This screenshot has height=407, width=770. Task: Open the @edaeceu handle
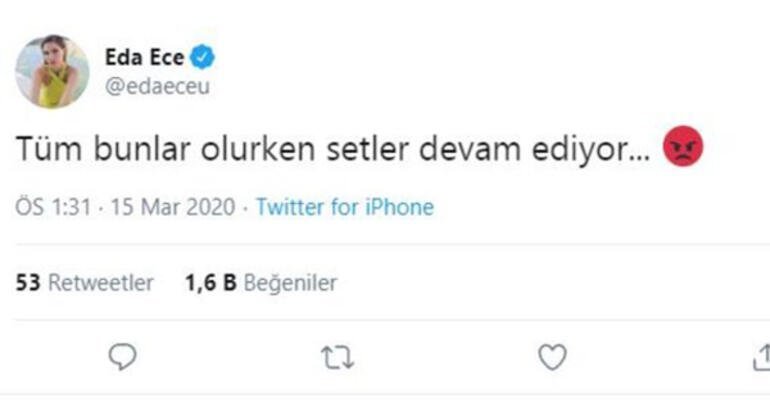point(157,86)
